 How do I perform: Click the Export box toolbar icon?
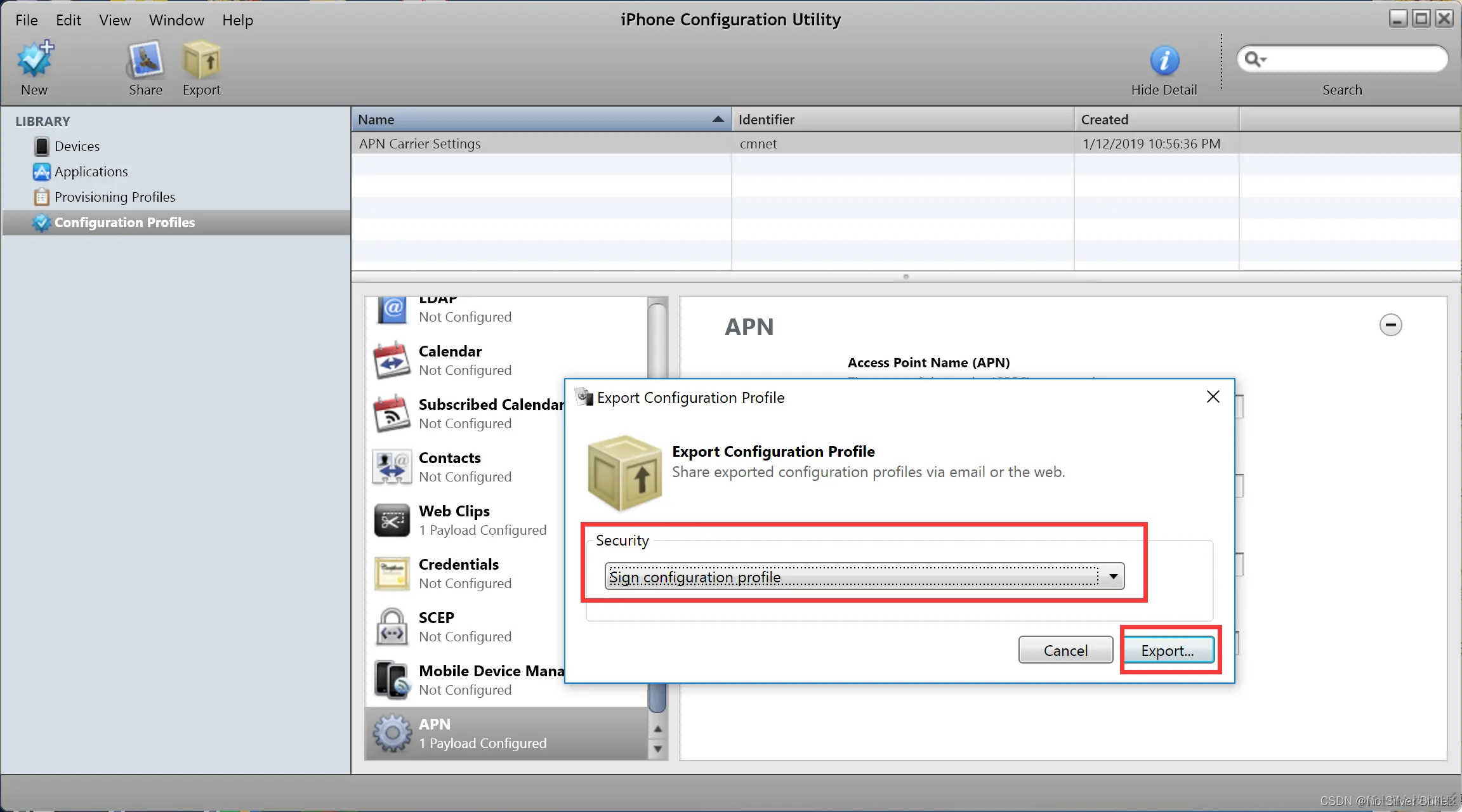(201, 60)
